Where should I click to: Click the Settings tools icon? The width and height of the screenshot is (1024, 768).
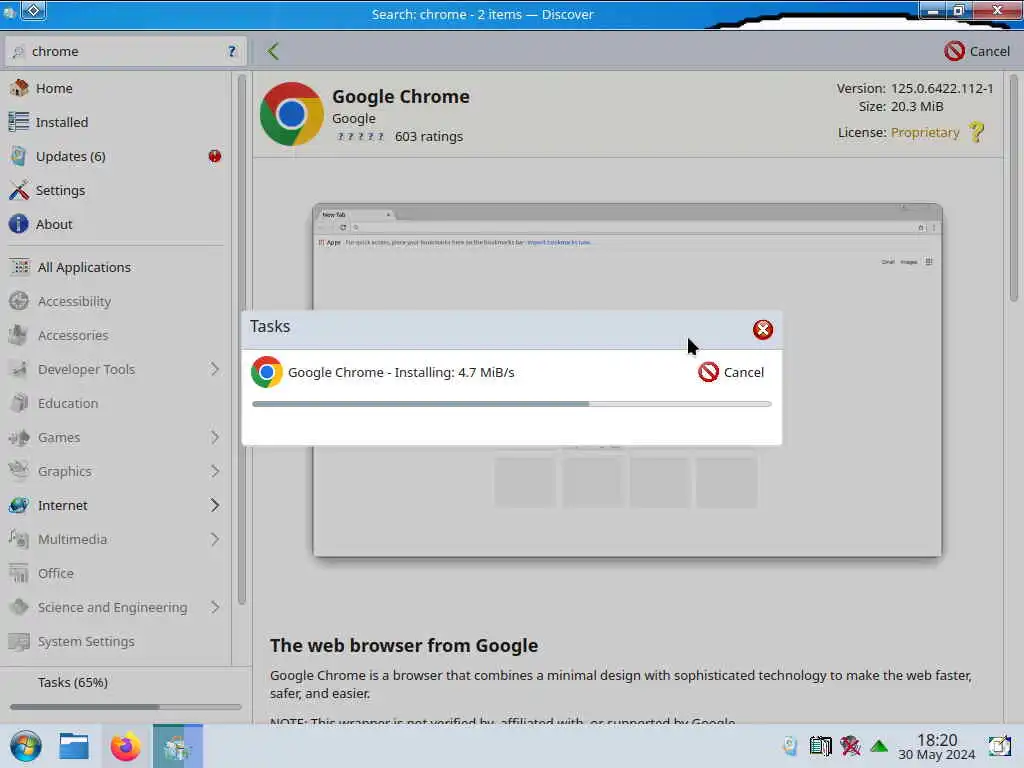pyautogui.click(x=19, y=189)
